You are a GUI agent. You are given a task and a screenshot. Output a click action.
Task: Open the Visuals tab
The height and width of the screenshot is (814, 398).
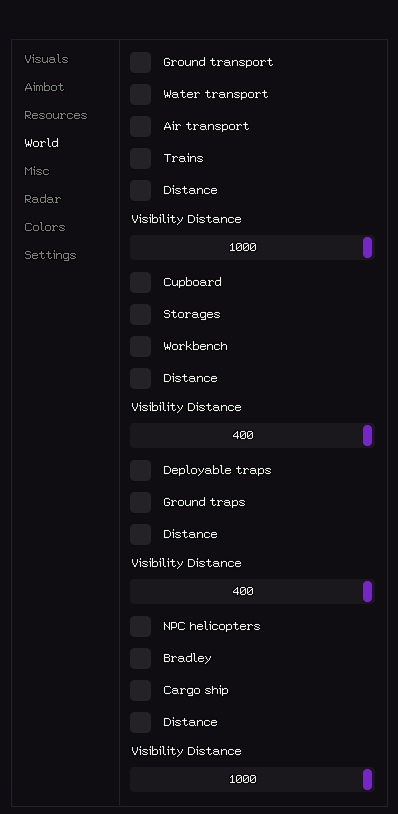click(x=46, y=59)
